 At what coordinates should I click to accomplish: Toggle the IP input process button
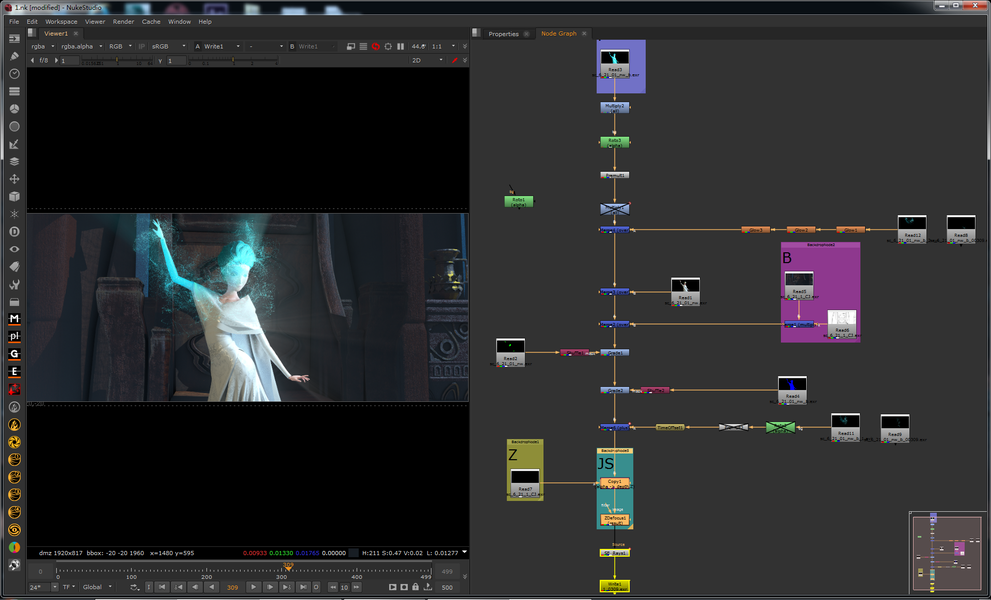tap(142, 46)
